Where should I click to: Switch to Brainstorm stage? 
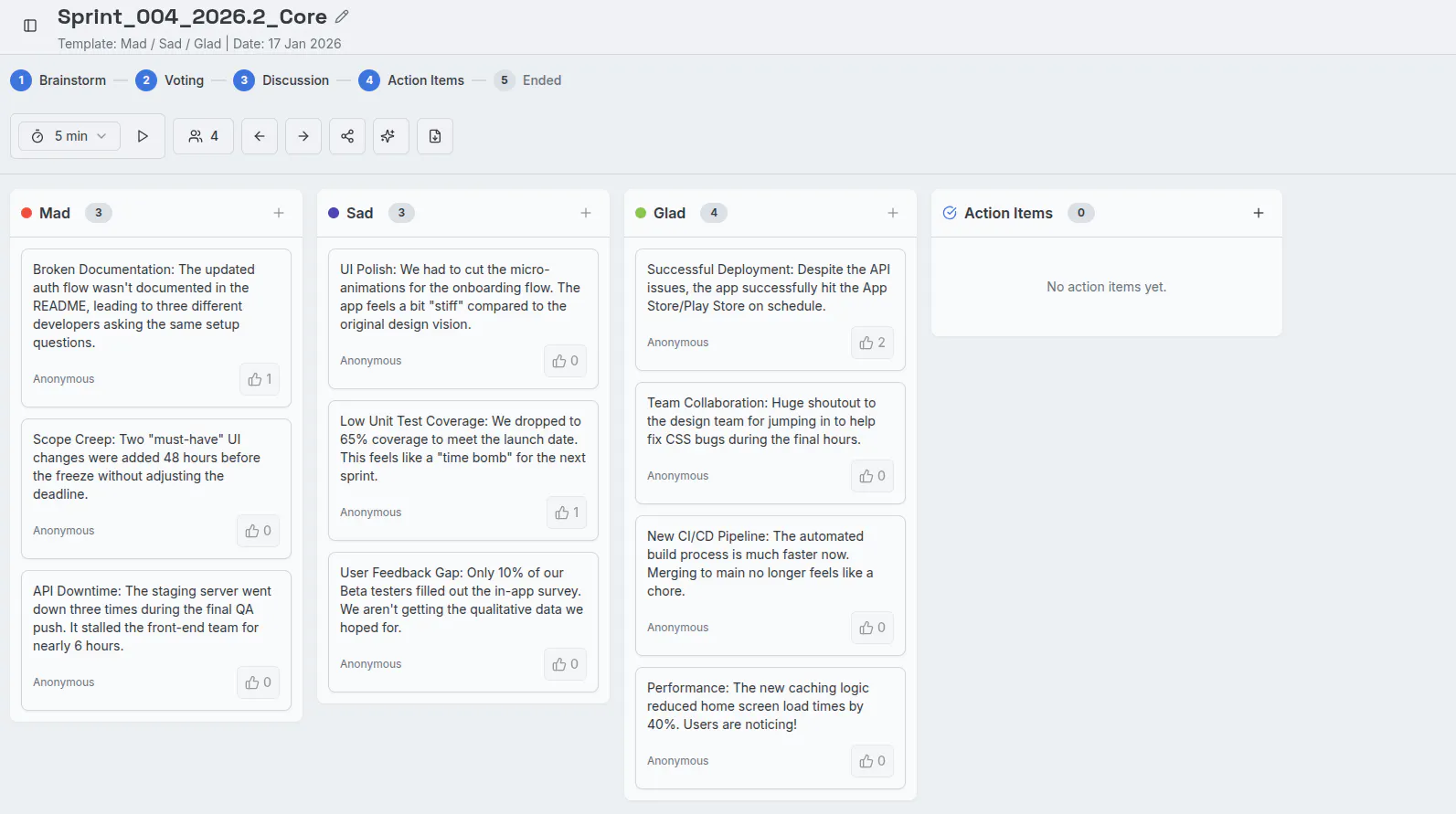click(x=58, y=80)
